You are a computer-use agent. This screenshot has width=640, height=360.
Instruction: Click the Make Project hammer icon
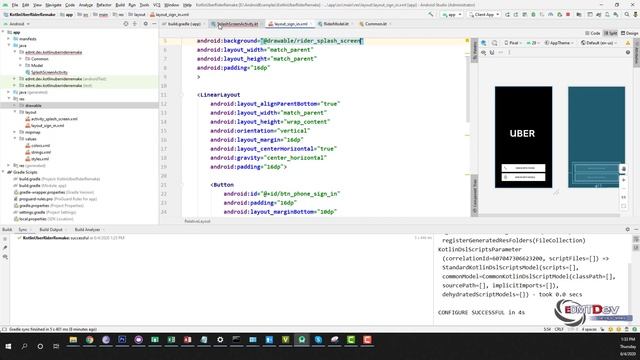click(431, 14)
